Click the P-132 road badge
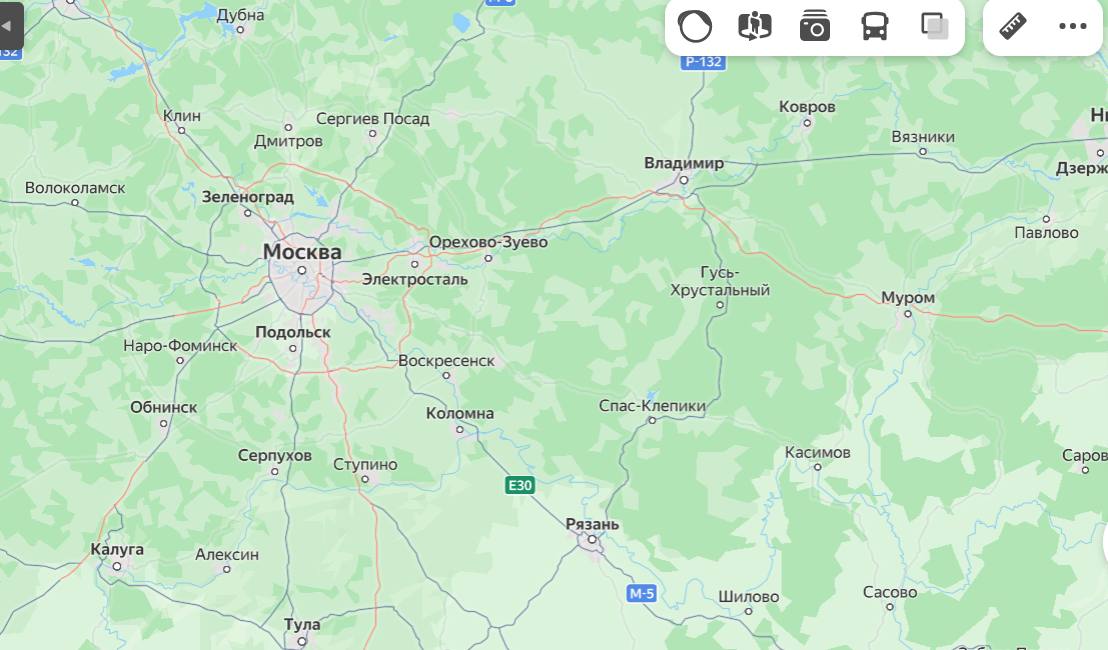Viewport: 1108px width, 650px height. tap(704, 61)
